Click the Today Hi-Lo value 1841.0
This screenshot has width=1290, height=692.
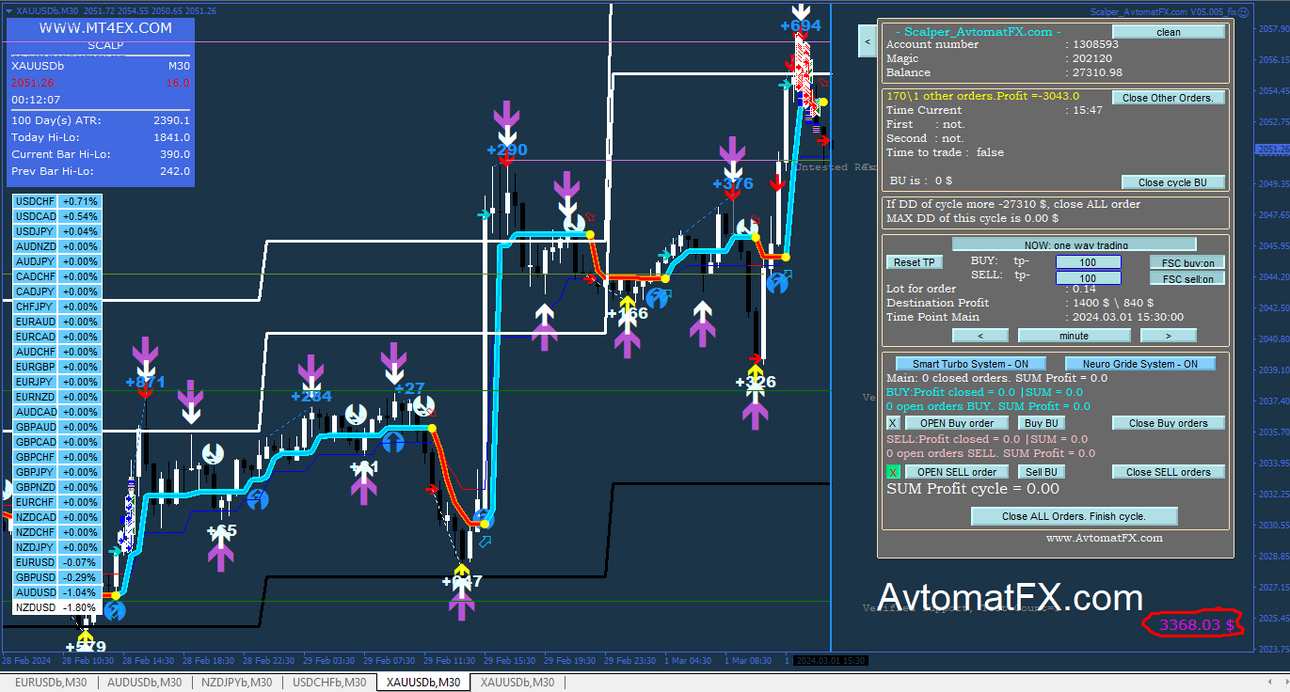[x=172, y=137]
